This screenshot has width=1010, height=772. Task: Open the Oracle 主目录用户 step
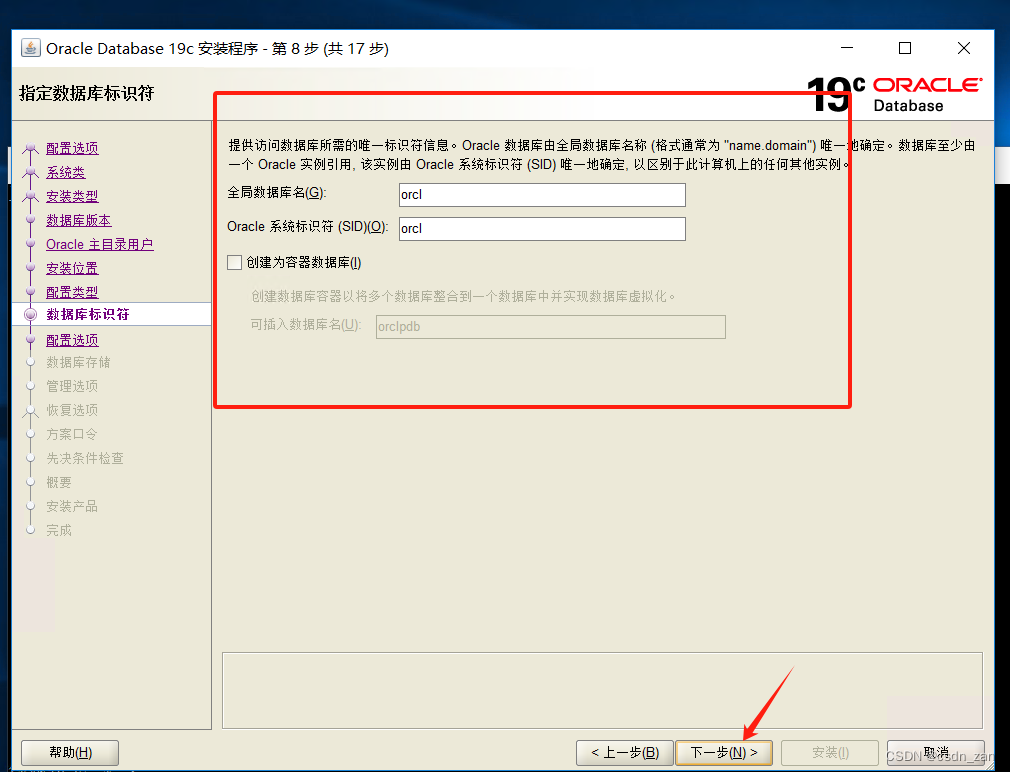(100, 244)
